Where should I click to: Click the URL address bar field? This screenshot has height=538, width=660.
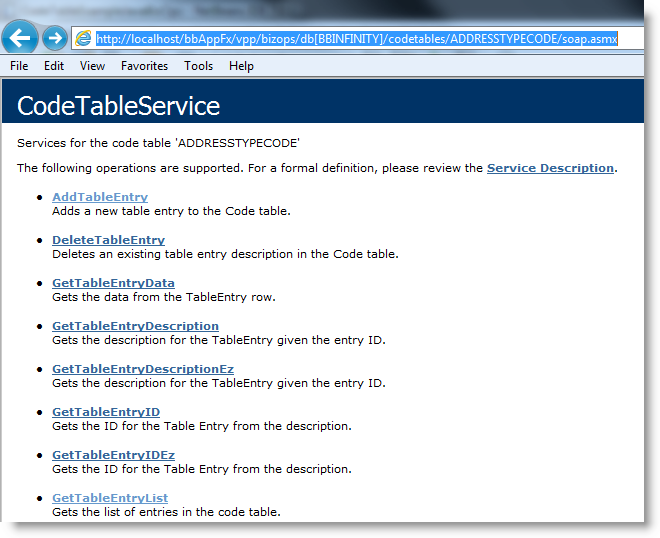click(356, 39)
